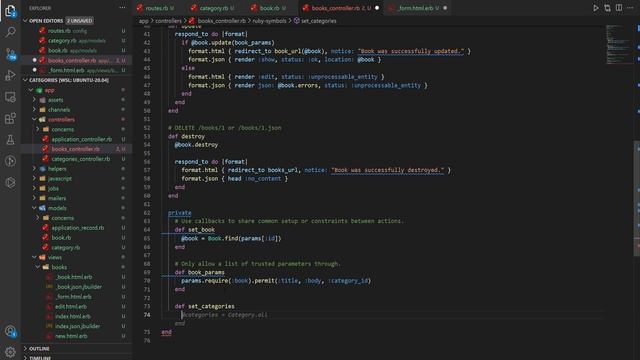Expand the Outline section

click(x=25, y=349)
